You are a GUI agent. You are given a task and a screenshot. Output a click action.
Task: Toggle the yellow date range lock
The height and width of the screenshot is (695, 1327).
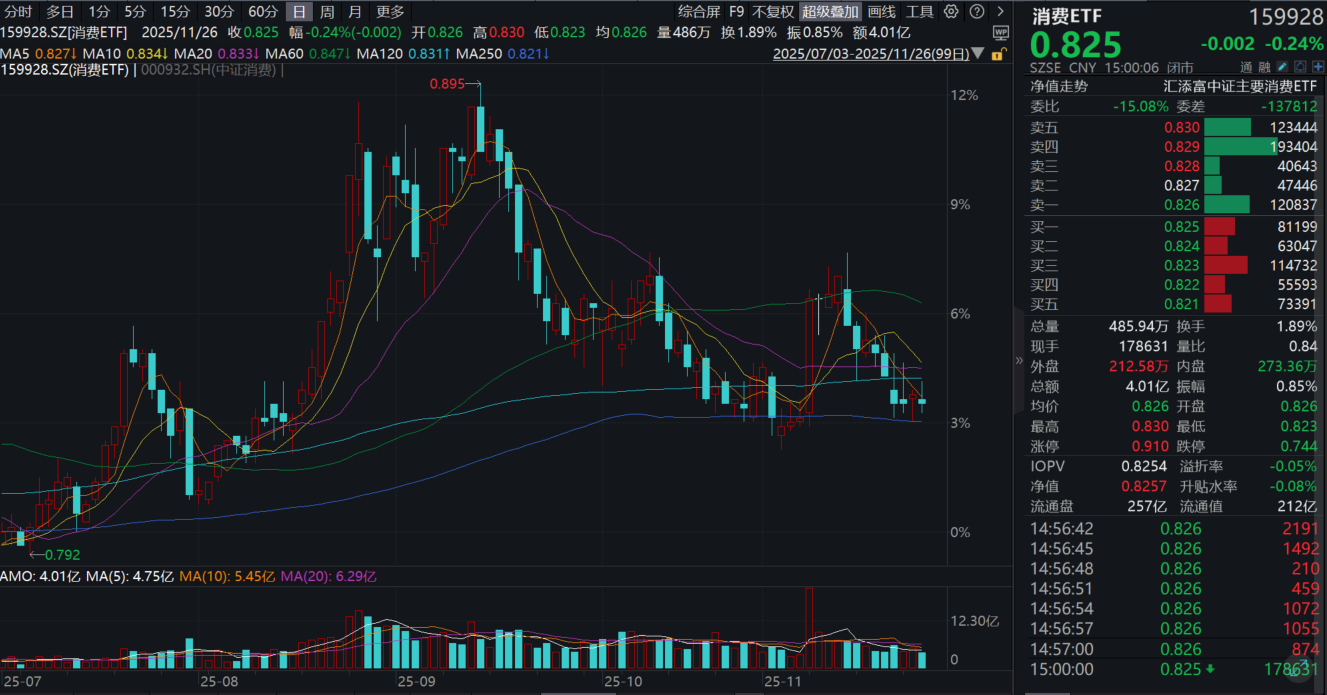tap(999, 54)
